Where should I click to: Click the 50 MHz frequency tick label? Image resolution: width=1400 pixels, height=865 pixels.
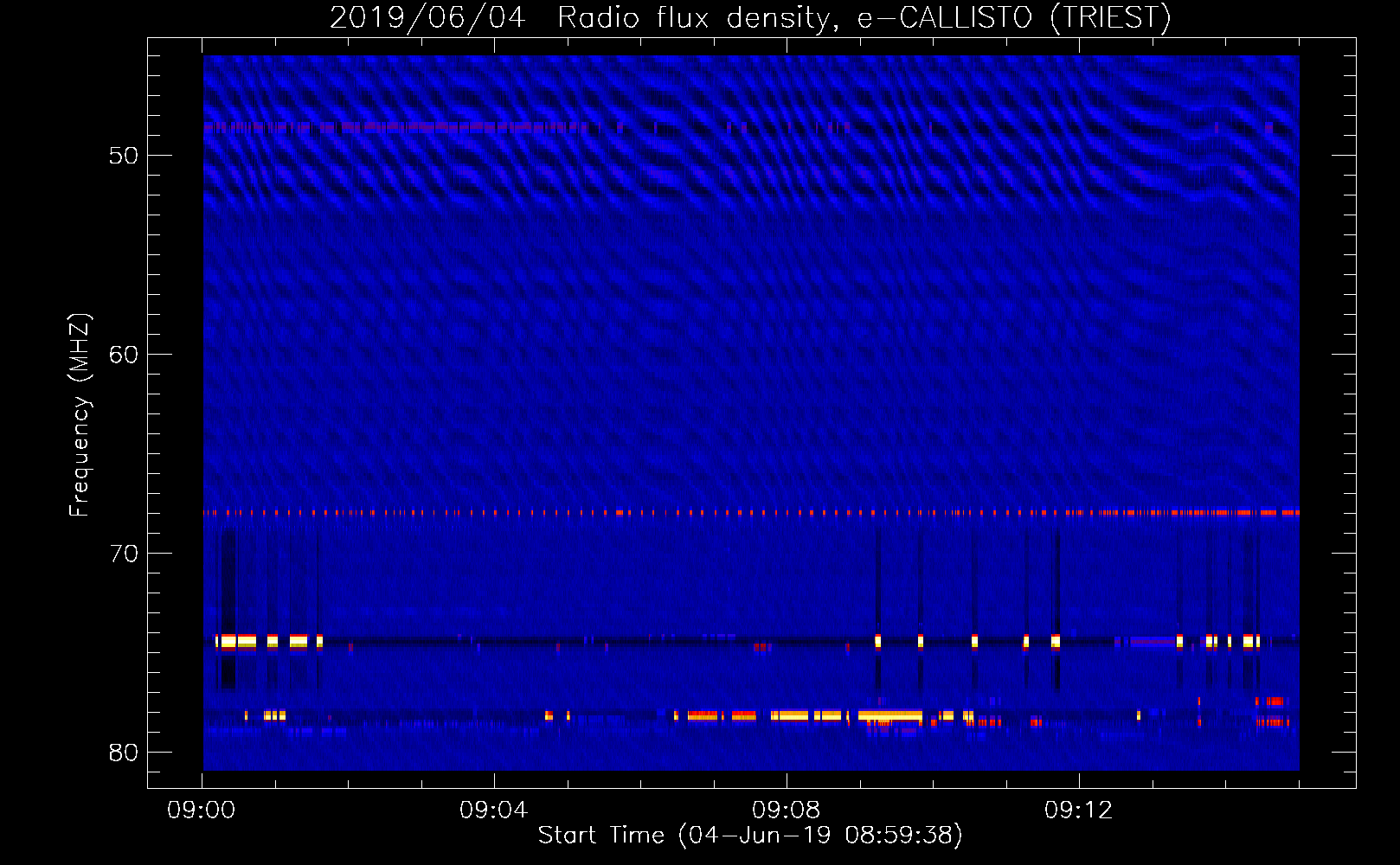124,156
